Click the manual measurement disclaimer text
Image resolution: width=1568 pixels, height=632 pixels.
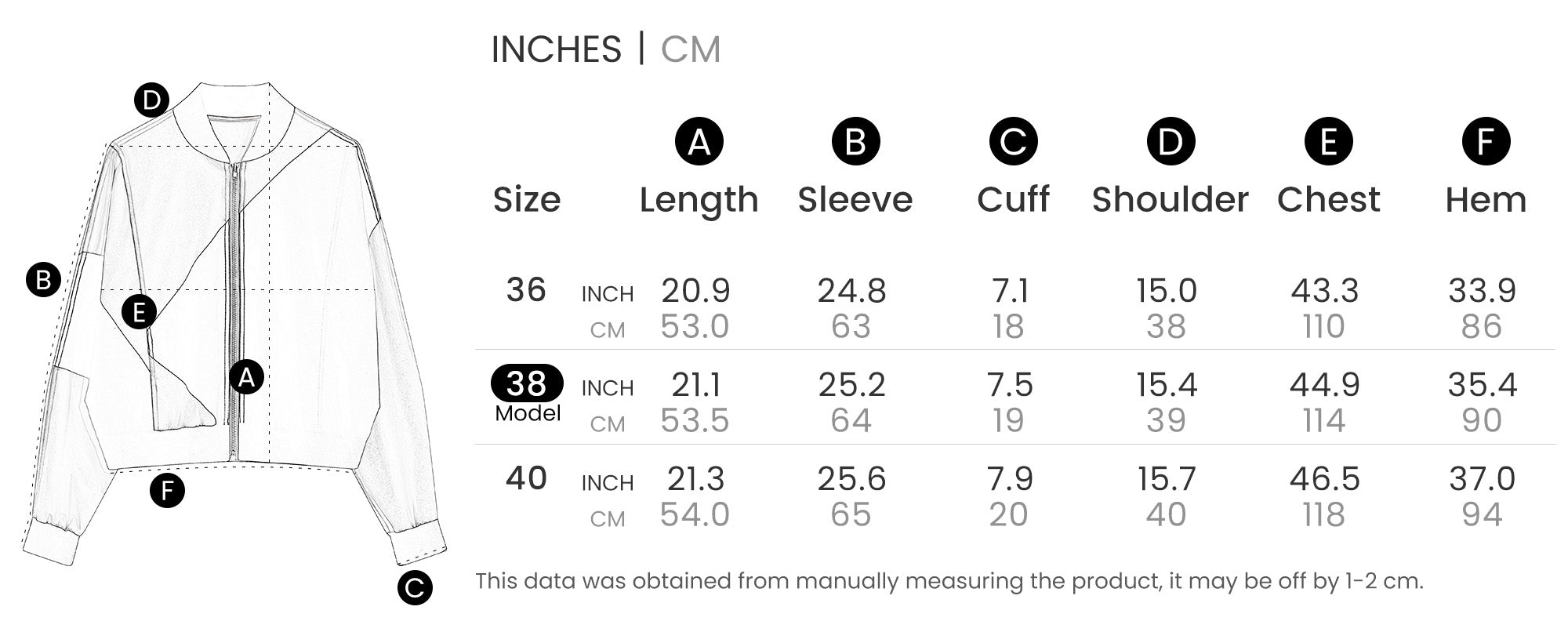click(x=949, y=581)
